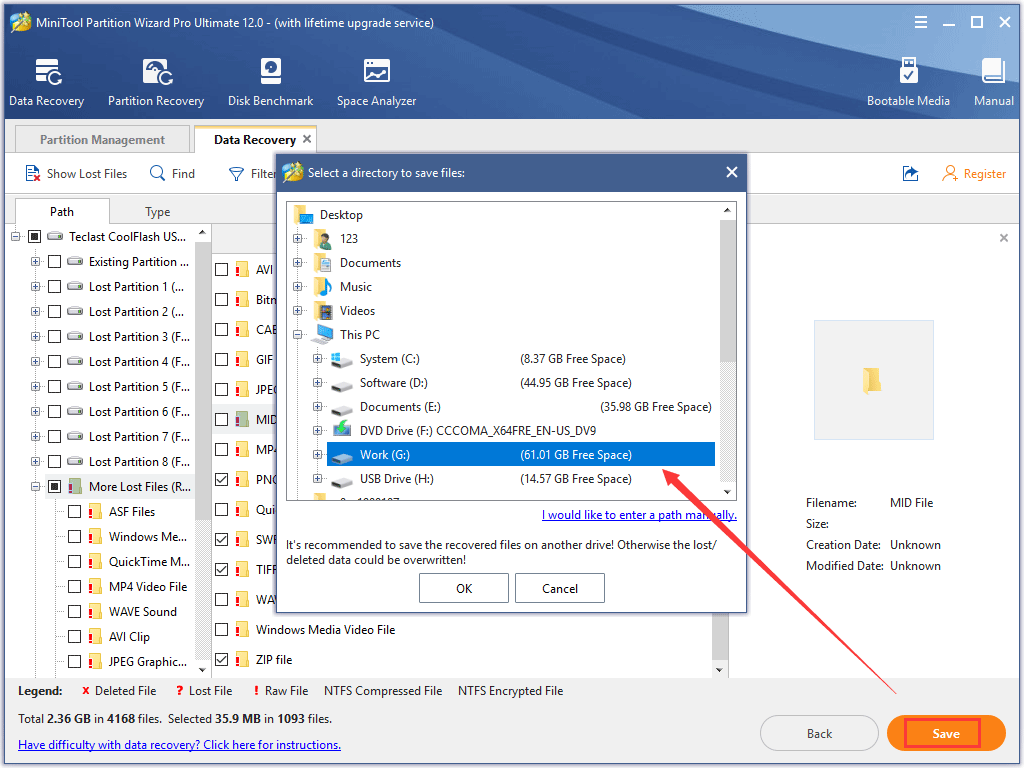Click the folder preview thumbnail

click(x=873, y=379)
